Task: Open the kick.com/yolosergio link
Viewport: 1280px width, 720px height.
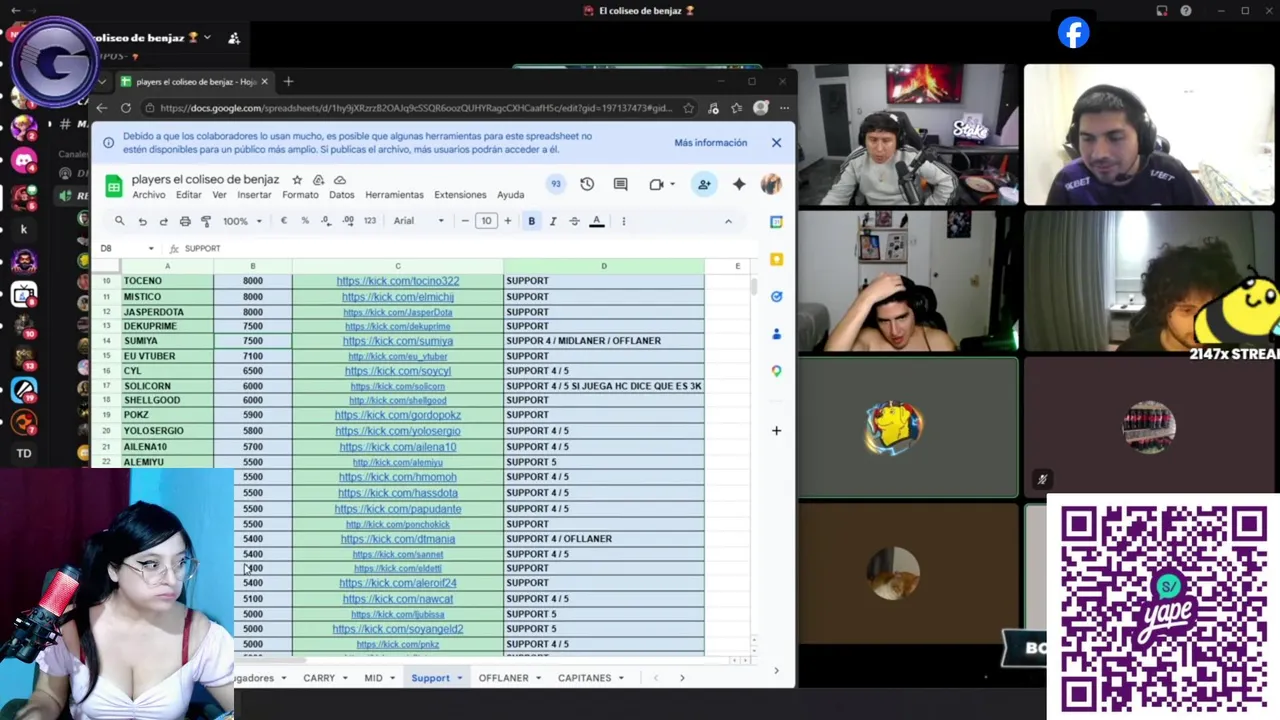Action: 398,431
